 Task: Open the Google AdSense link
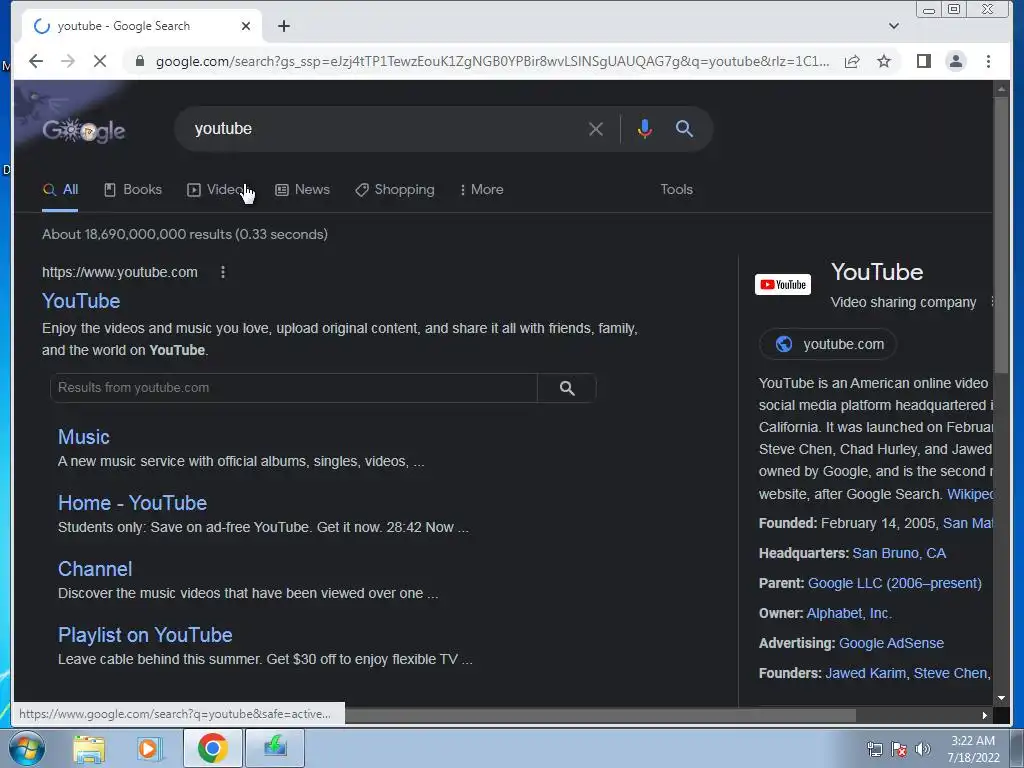pos(891,643)
